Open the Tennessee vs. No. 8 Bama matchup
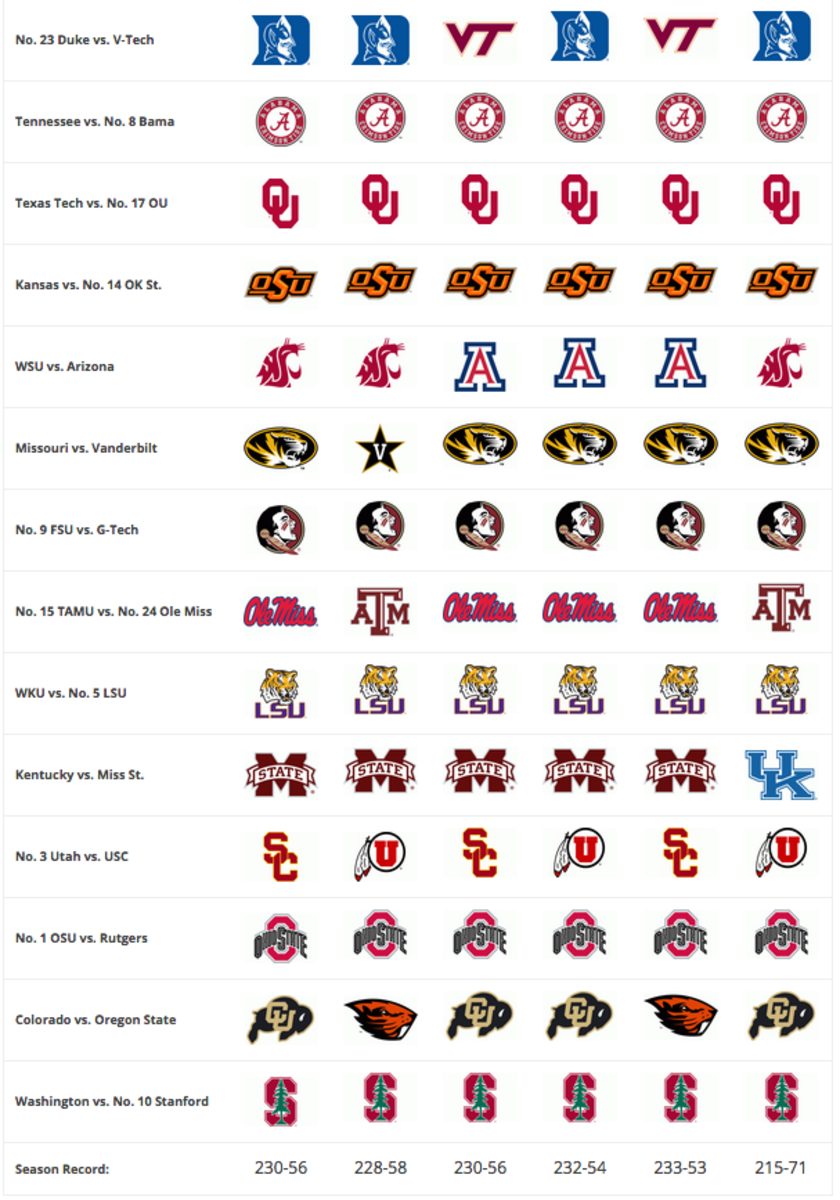The image size is (840, 1200). pos(95,122)
